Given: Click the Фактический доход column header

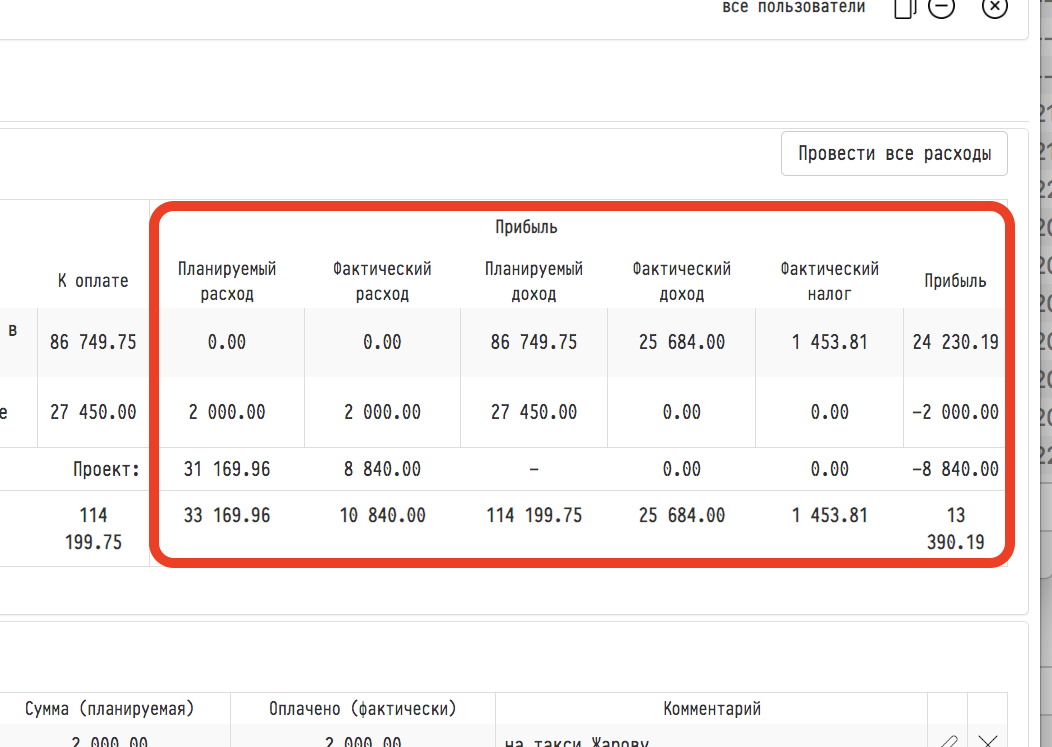Looking at the screenshot, I should coord(681,281).
